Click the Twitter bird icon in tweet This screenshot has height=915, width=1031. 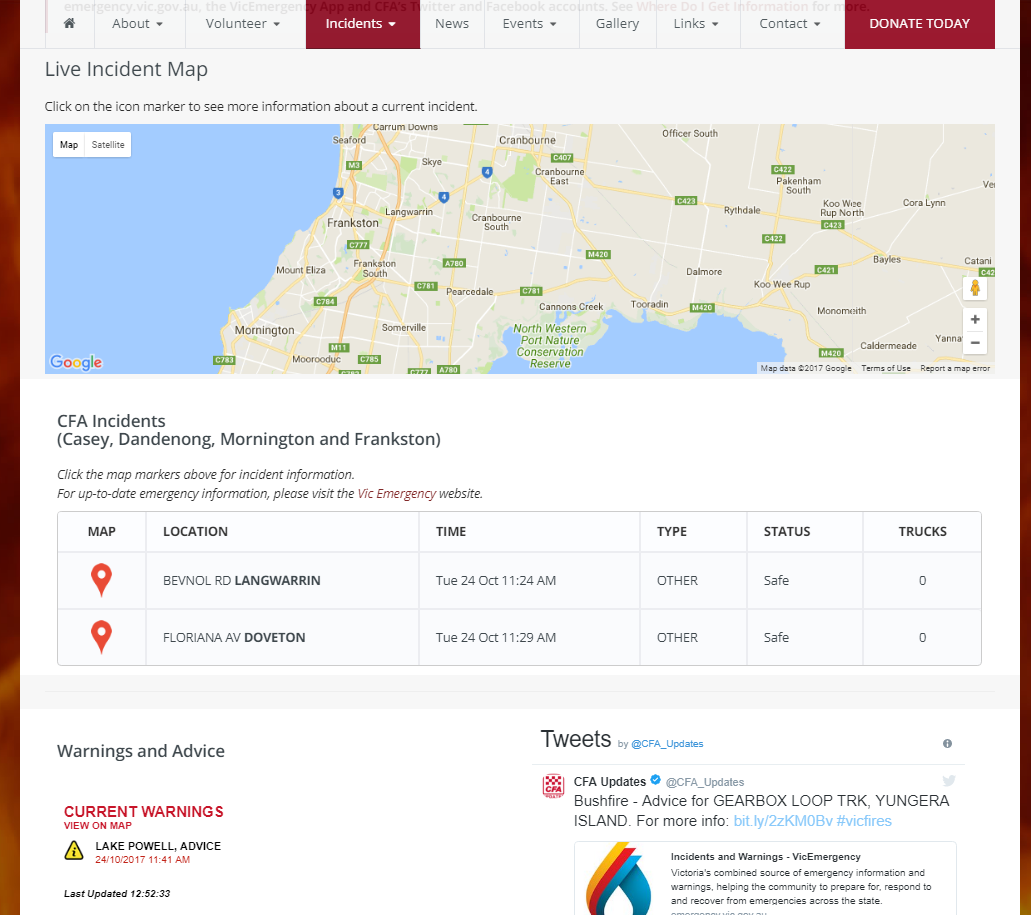948,781
